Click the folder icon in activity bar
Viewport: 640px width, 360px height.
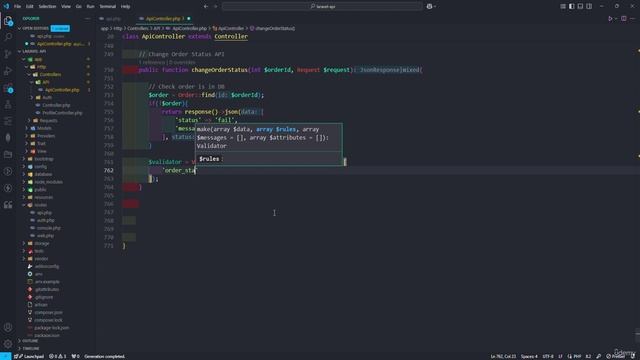point(8,155)
